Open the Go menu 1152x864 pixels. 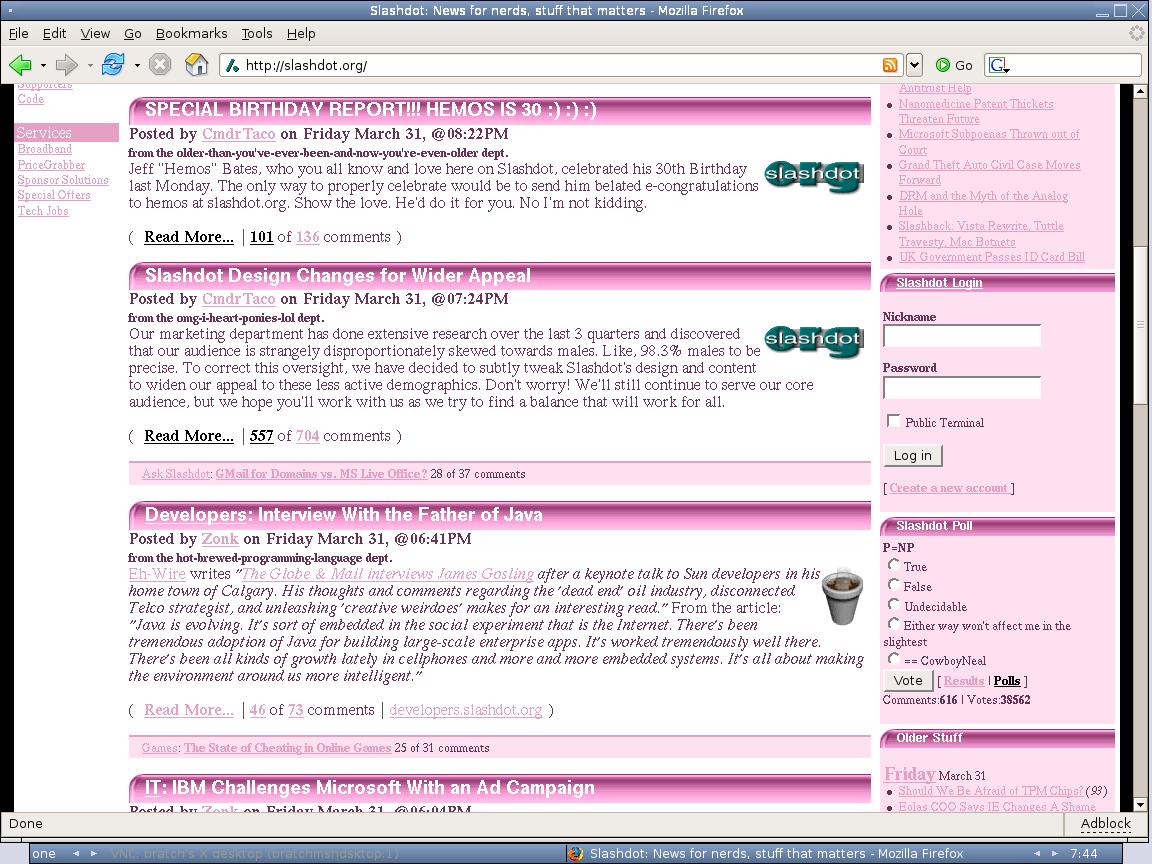(132, 33)
